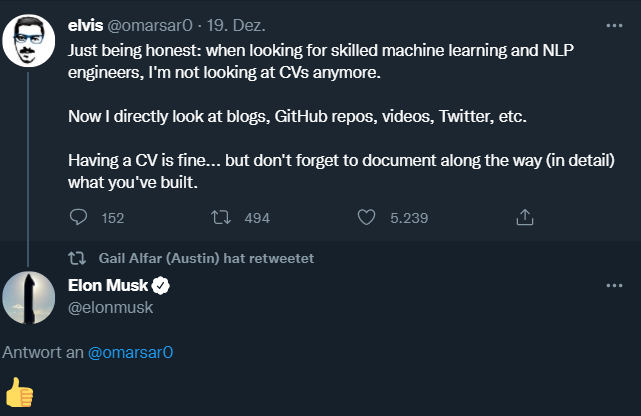Open elvis's profile via display name
This screenshot has height=416, width=641.
[87, 22]
